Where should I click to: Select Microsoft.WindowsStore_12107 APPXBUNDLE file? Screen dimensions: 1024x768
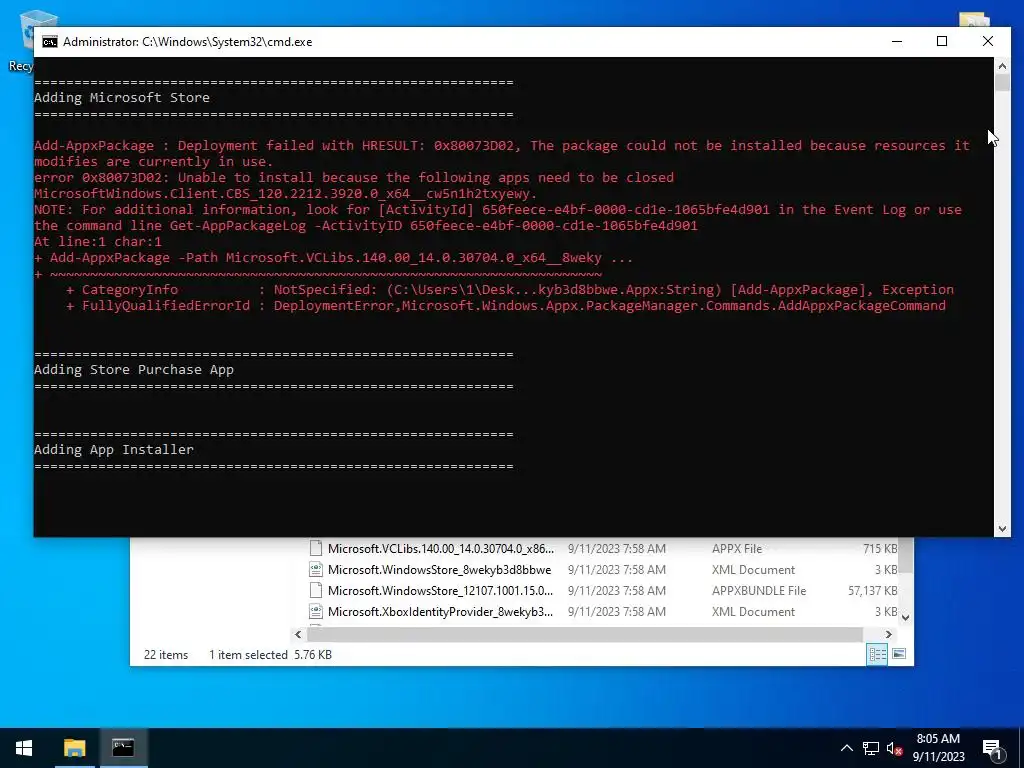[440, 590]
